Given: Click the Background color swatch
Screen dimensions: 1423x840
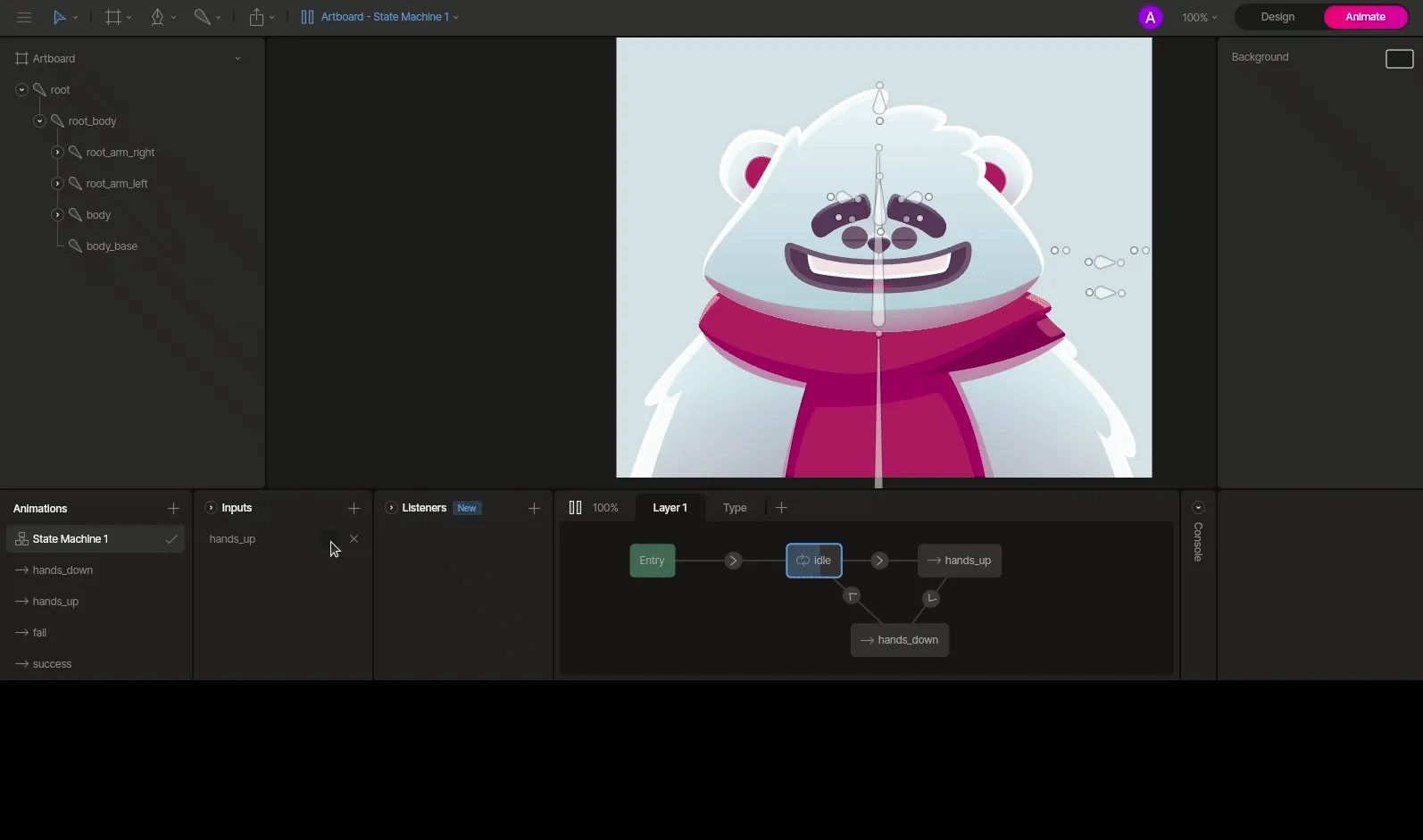Looking at the screenshot, I should pos(1398,59).
